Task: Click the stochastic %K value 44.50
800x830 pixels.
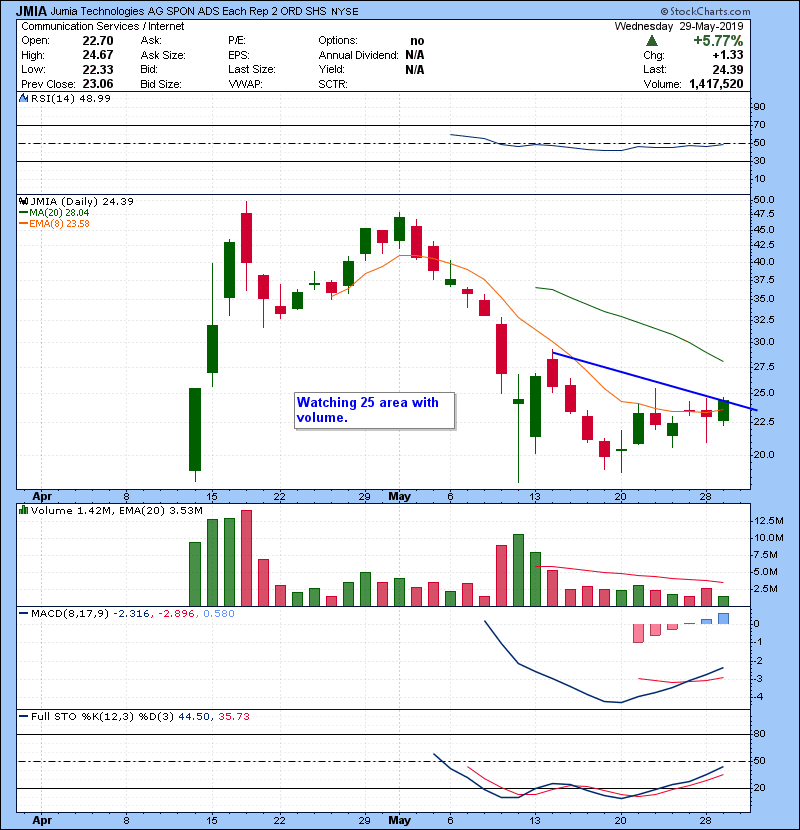Action: pos(194,716)
